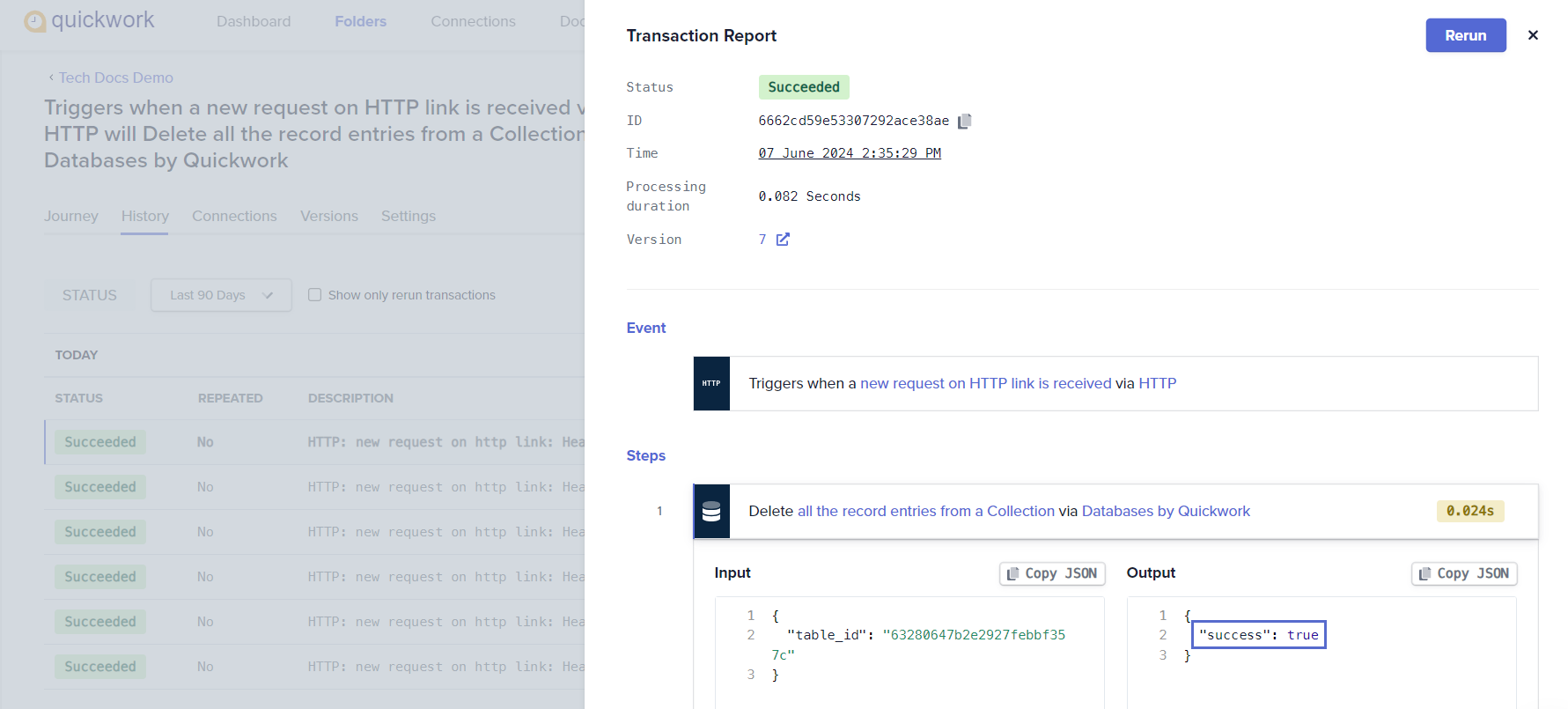
Task: Switch to the Settings tab
Action: click(x=409, y=216)
